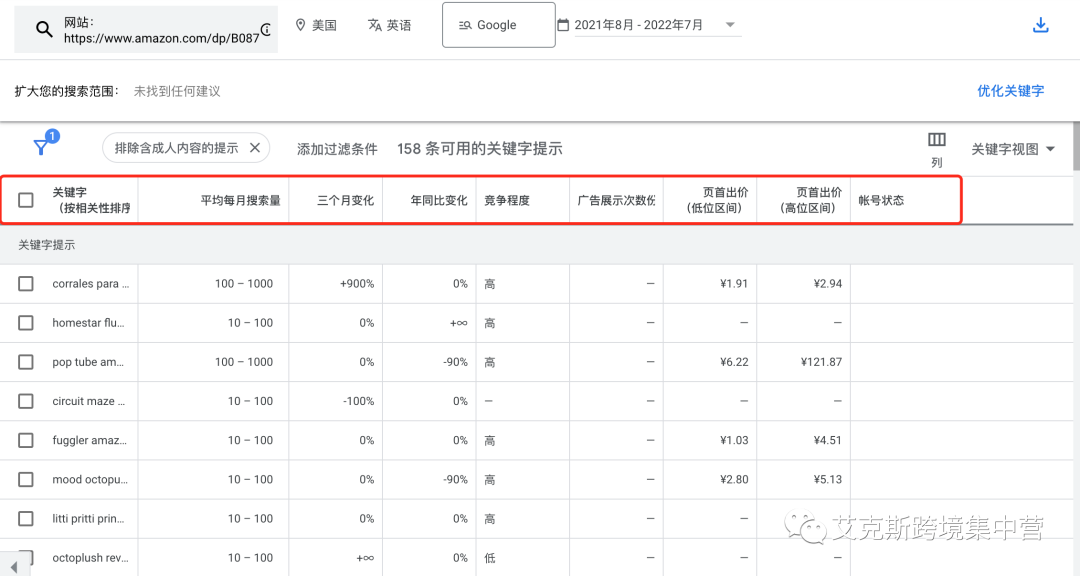Image resolution: width=1080 pixels, height=576 pixels.
Task: Click the download keyword ideas icon
Action: (x=1040, y=25)
